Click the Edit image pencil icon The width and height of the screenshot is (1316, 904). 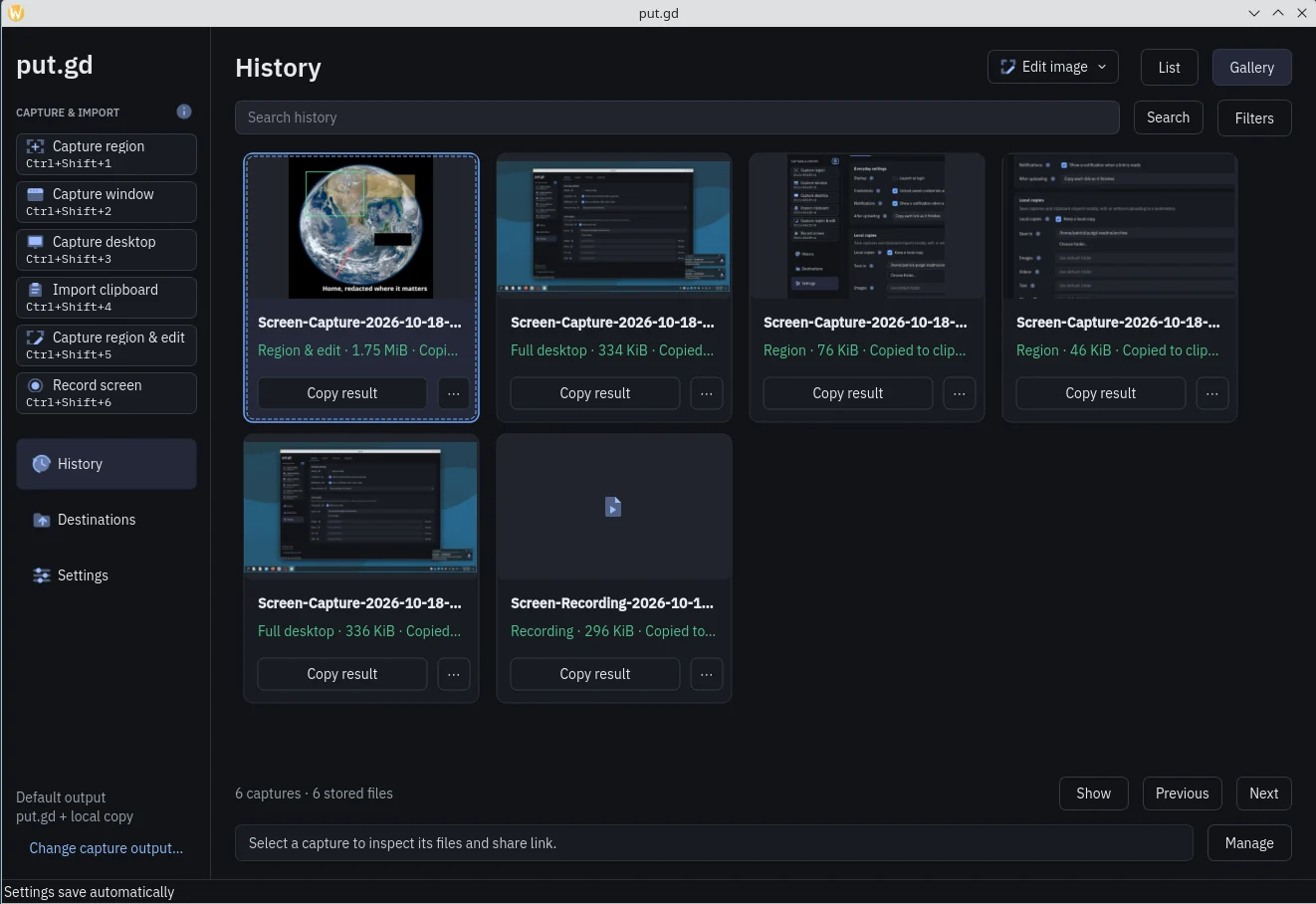(1008, 67)
